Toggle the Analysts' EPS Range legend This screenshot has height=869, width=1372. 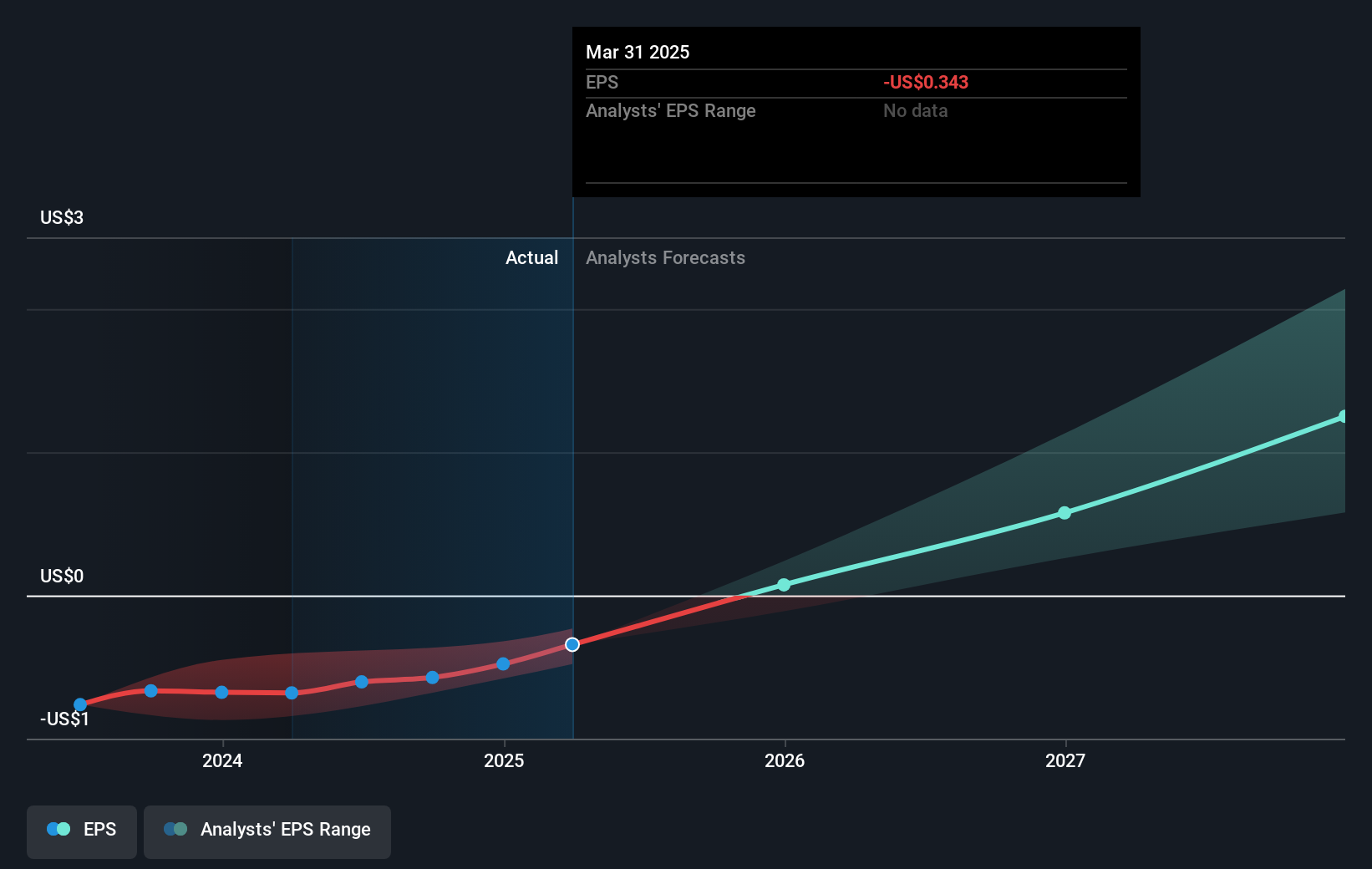coord(267,831)
